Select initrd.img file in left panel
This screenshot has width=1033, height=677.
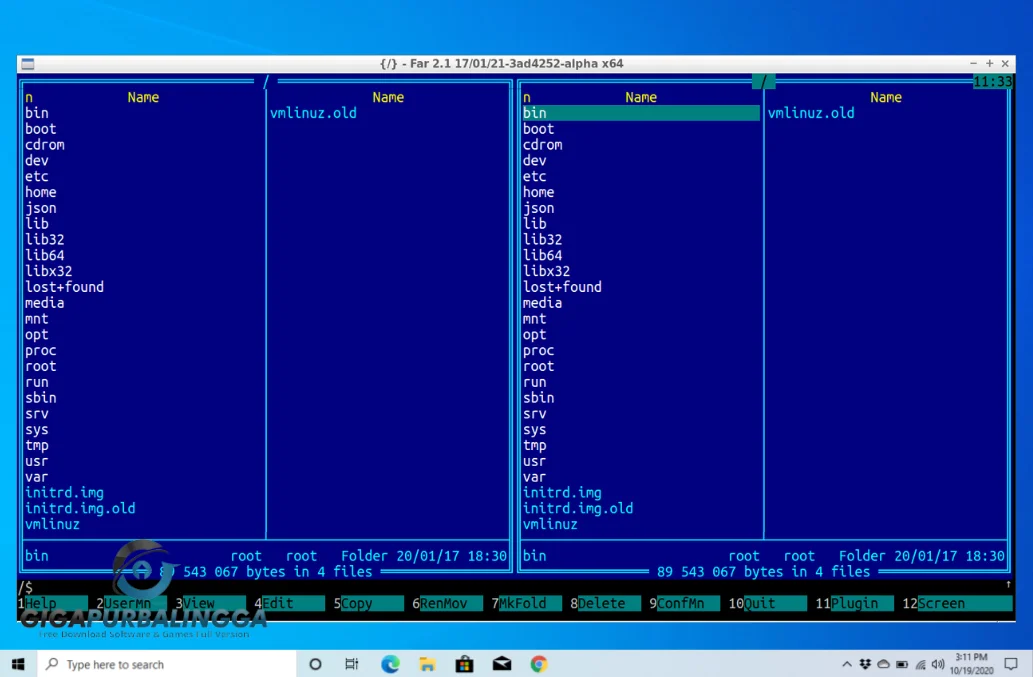point(65,493)
